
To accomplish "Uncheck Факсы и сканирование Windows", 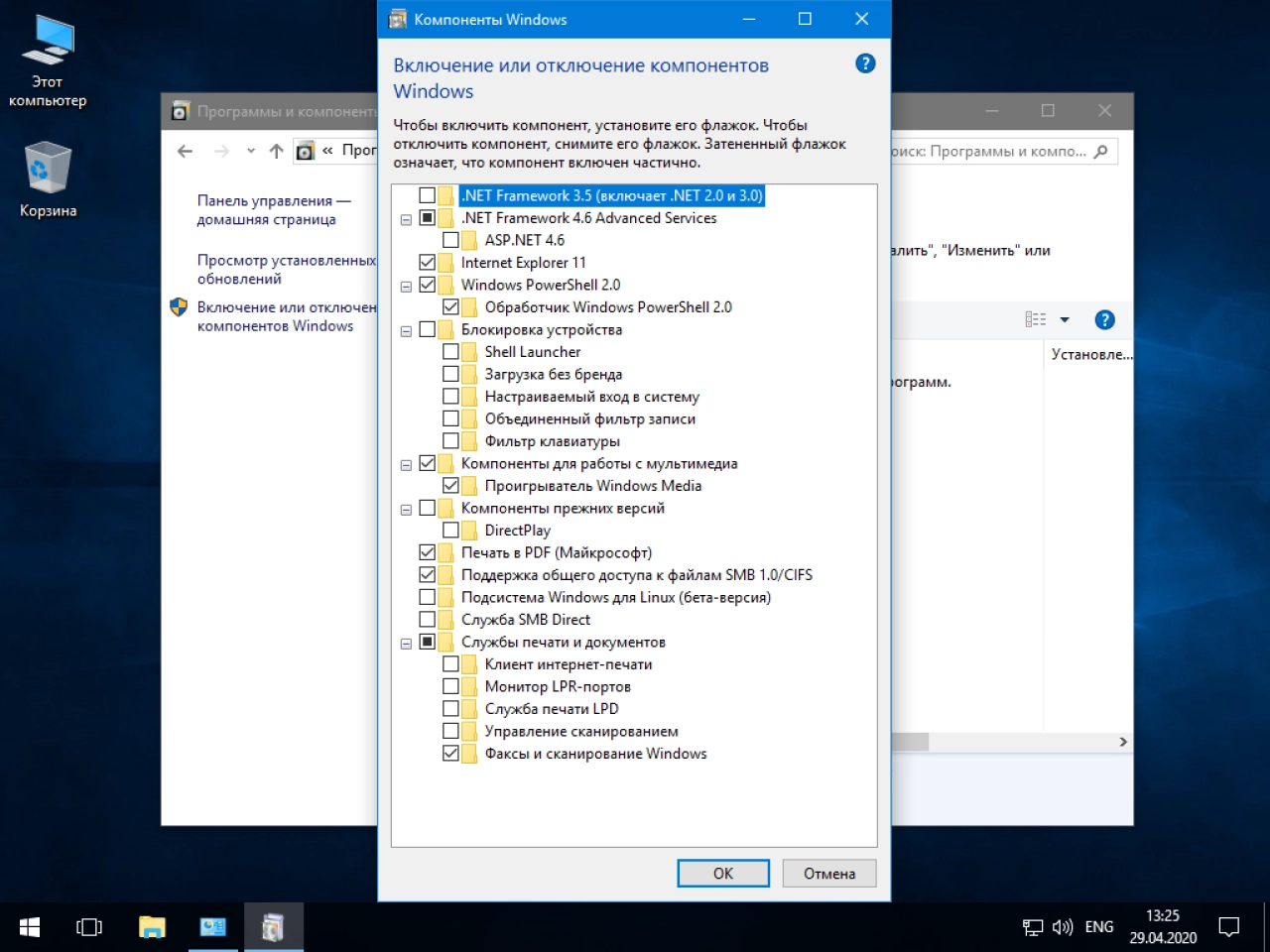I will click(x=450, y=754).
